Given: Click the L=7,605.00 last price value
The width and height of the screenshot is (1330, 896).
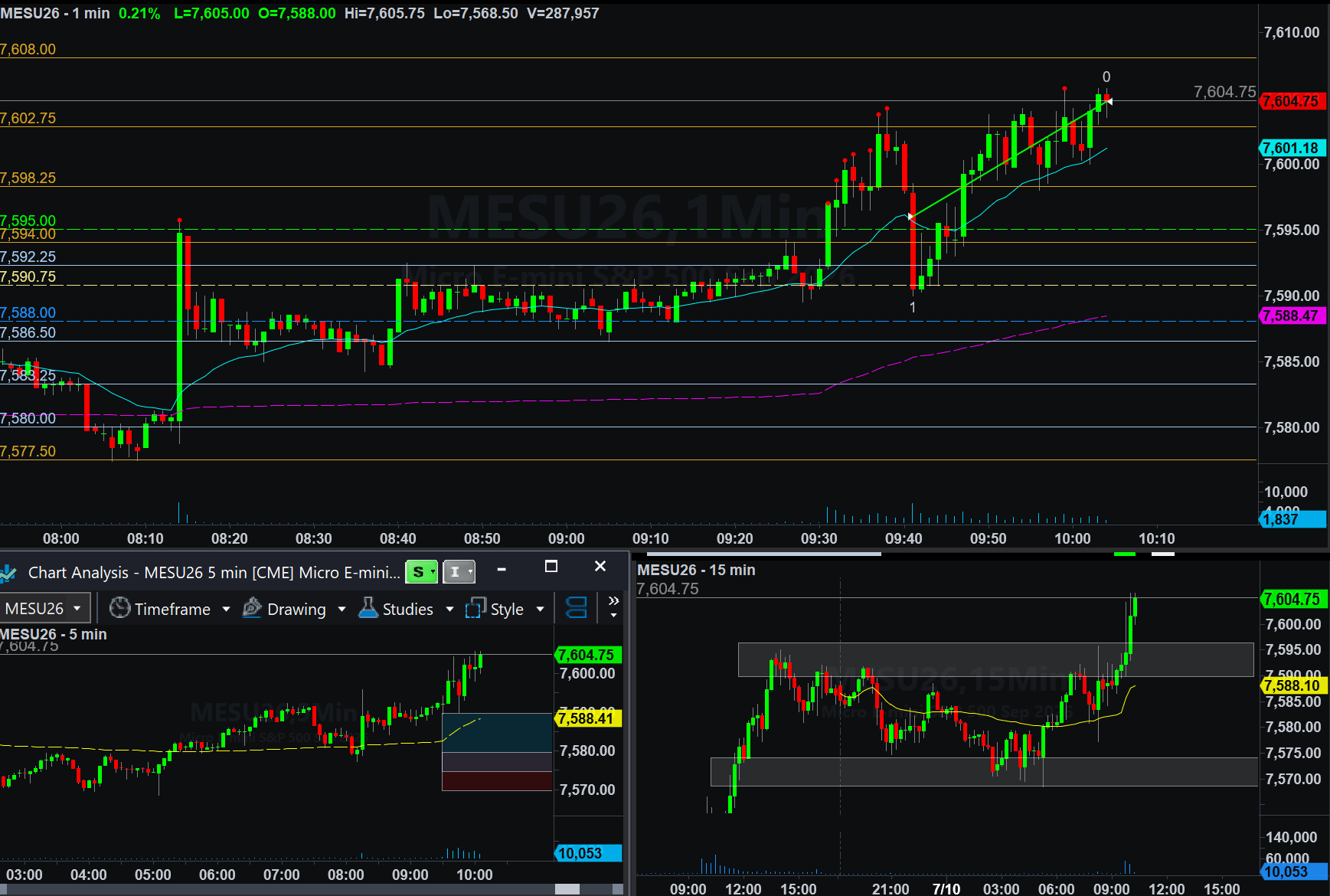Looking at the screenshot, I should tap(211, 13).
